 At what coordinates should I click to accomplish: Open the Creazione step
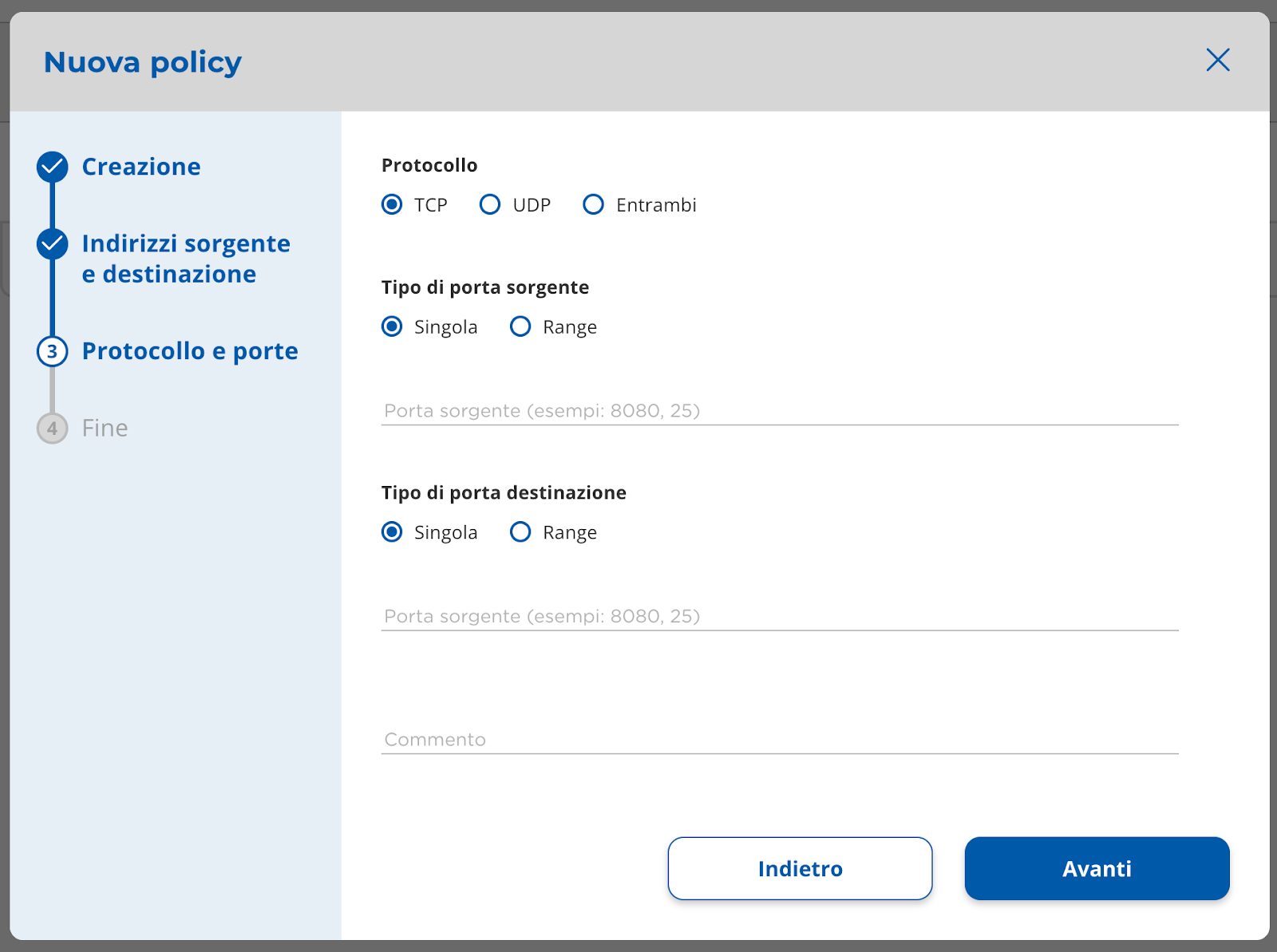click(141, 167)
